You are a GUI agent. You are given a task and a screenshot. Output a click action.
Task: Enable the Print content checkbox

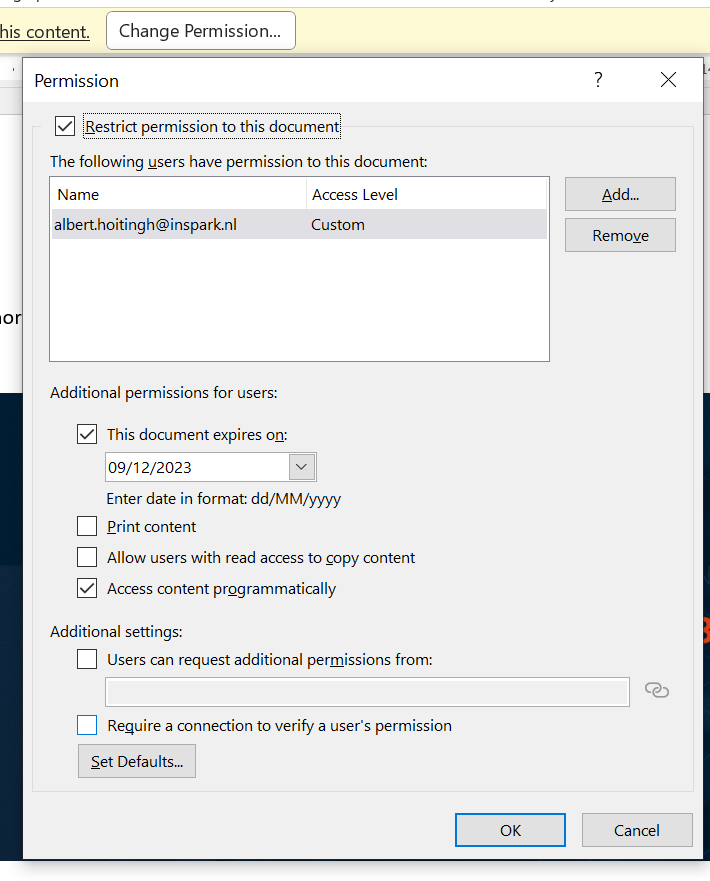[x=87, y=526]
